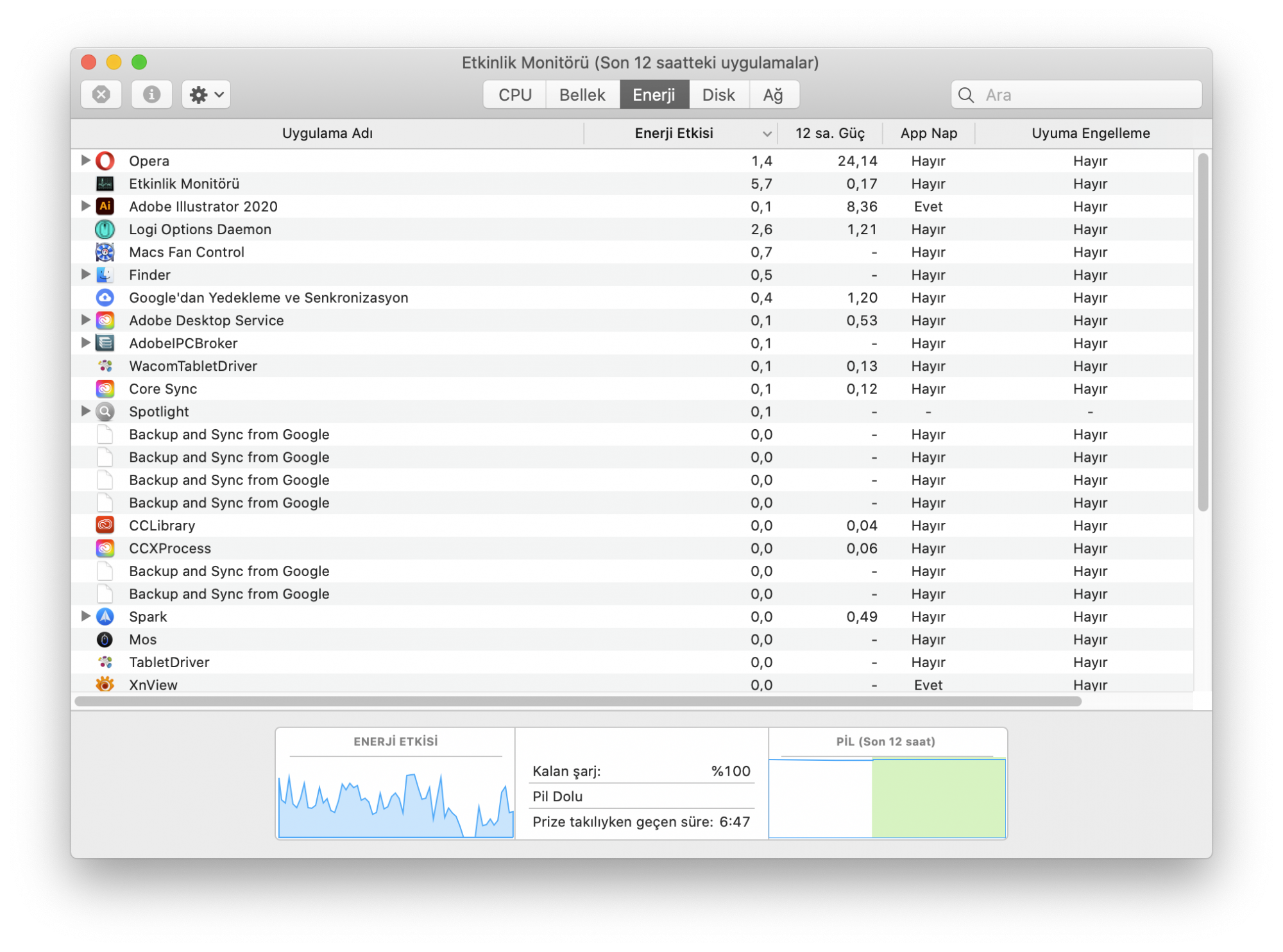Viewport: 1283px width, 952px height.
Task: Click the Logi Options Daemon icon
Action: (105, 230)
